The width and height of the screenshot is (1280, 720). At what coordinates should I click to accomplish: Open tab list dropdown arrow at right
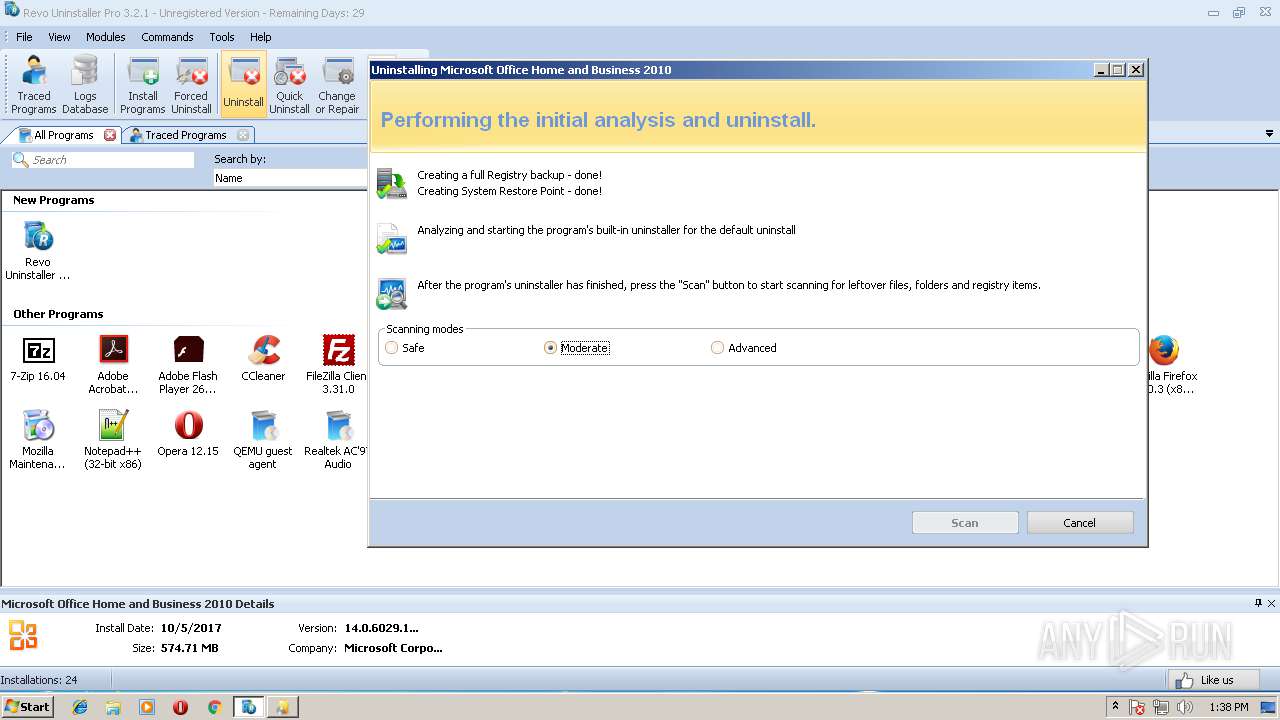coord(1270,134)
